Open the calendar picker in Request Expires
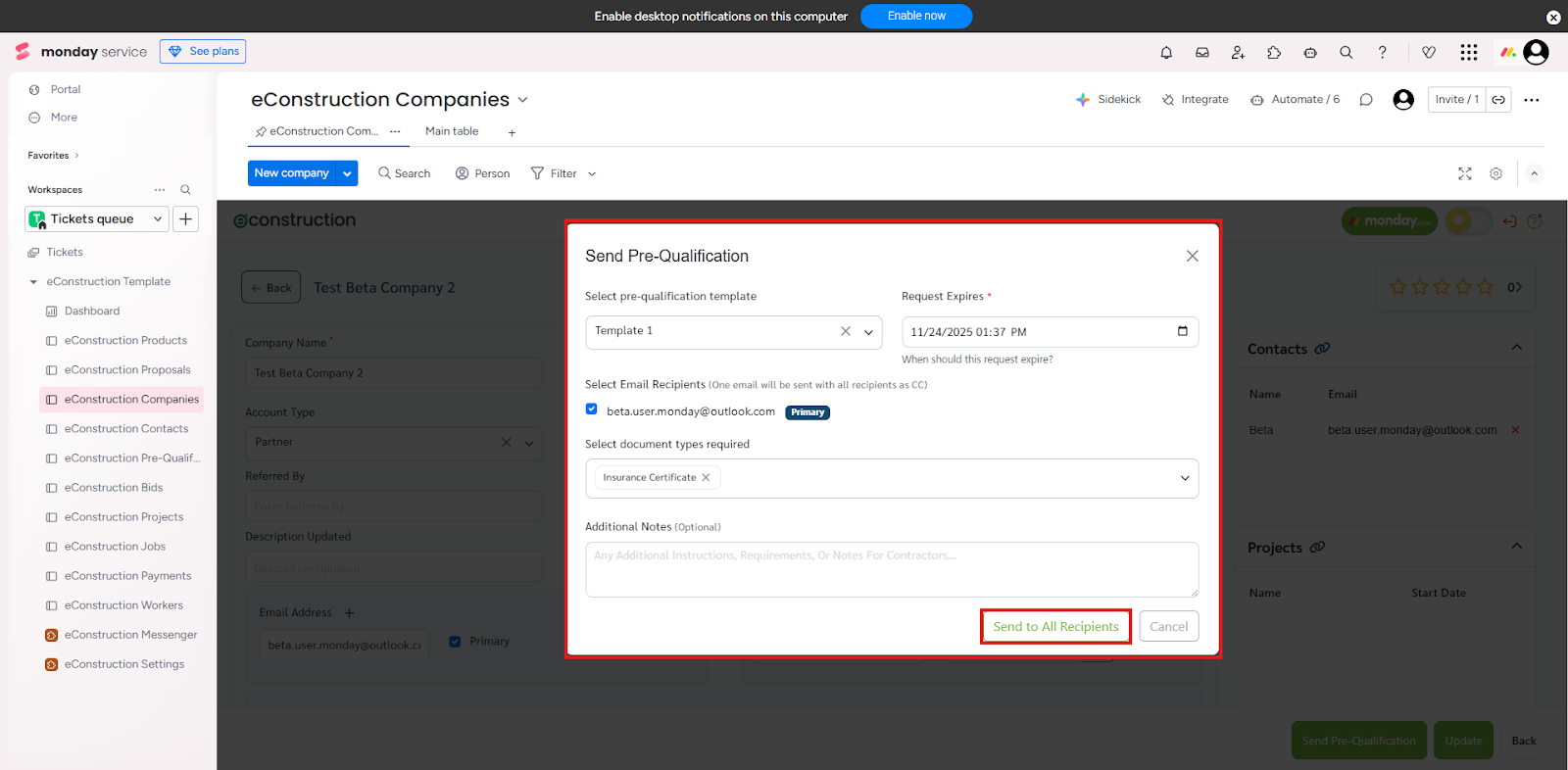 coord(1182,331)
